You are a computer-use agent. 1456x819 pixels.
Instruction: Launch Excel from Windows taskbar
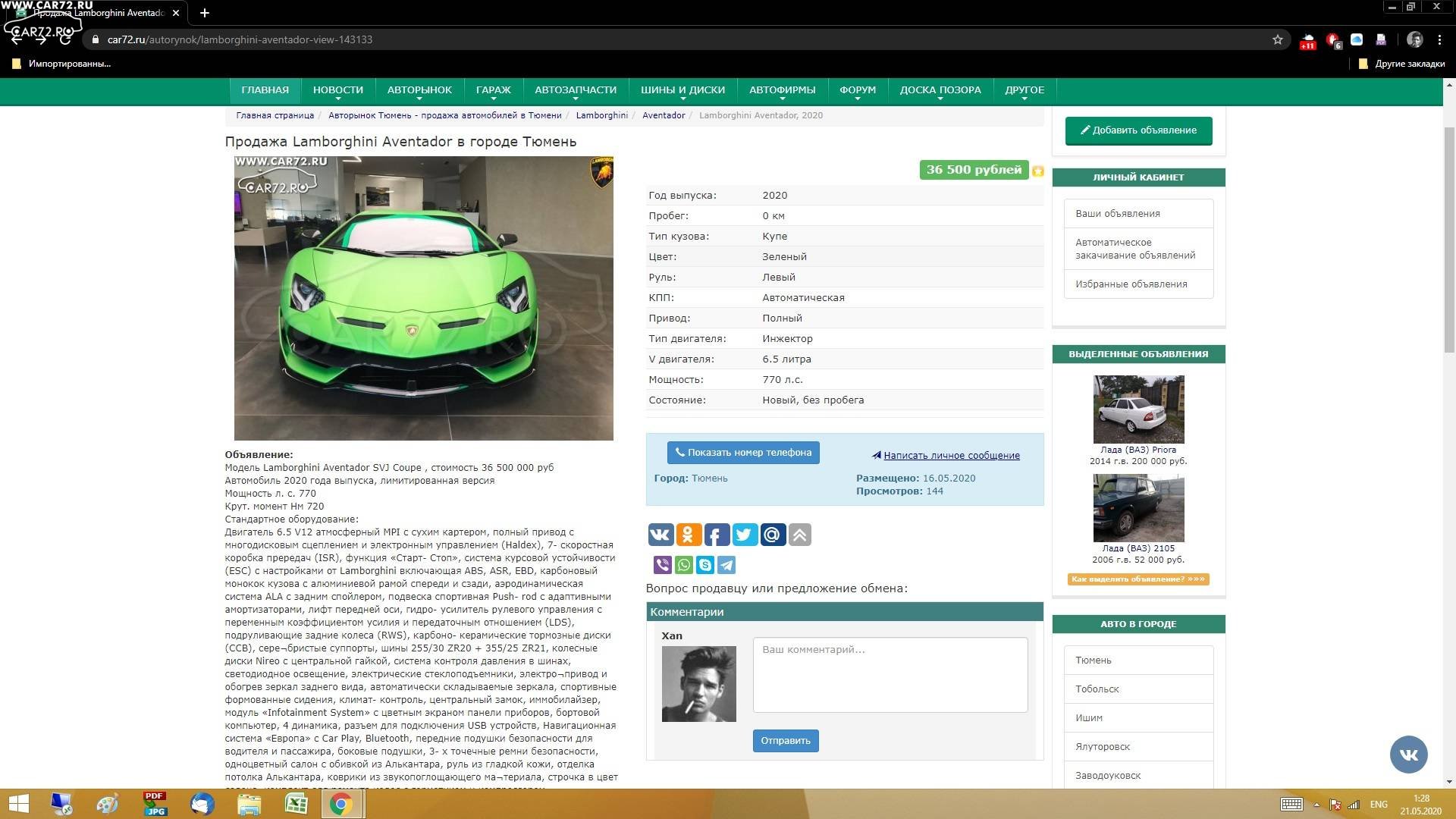click(x=296, y=804)
